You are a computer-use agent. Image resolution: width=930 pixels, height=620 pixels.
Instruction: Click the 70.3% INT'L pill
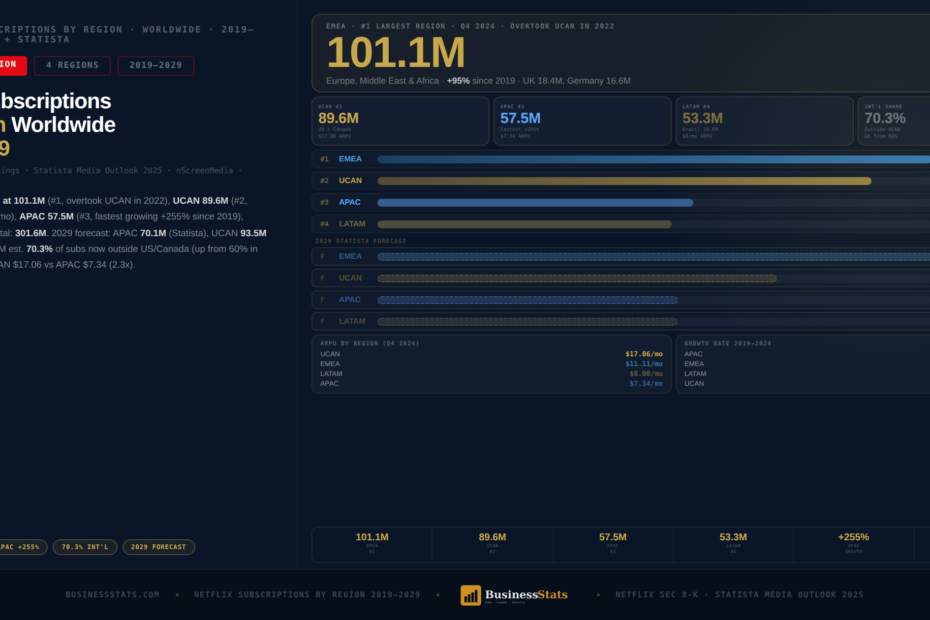point(85,547)
